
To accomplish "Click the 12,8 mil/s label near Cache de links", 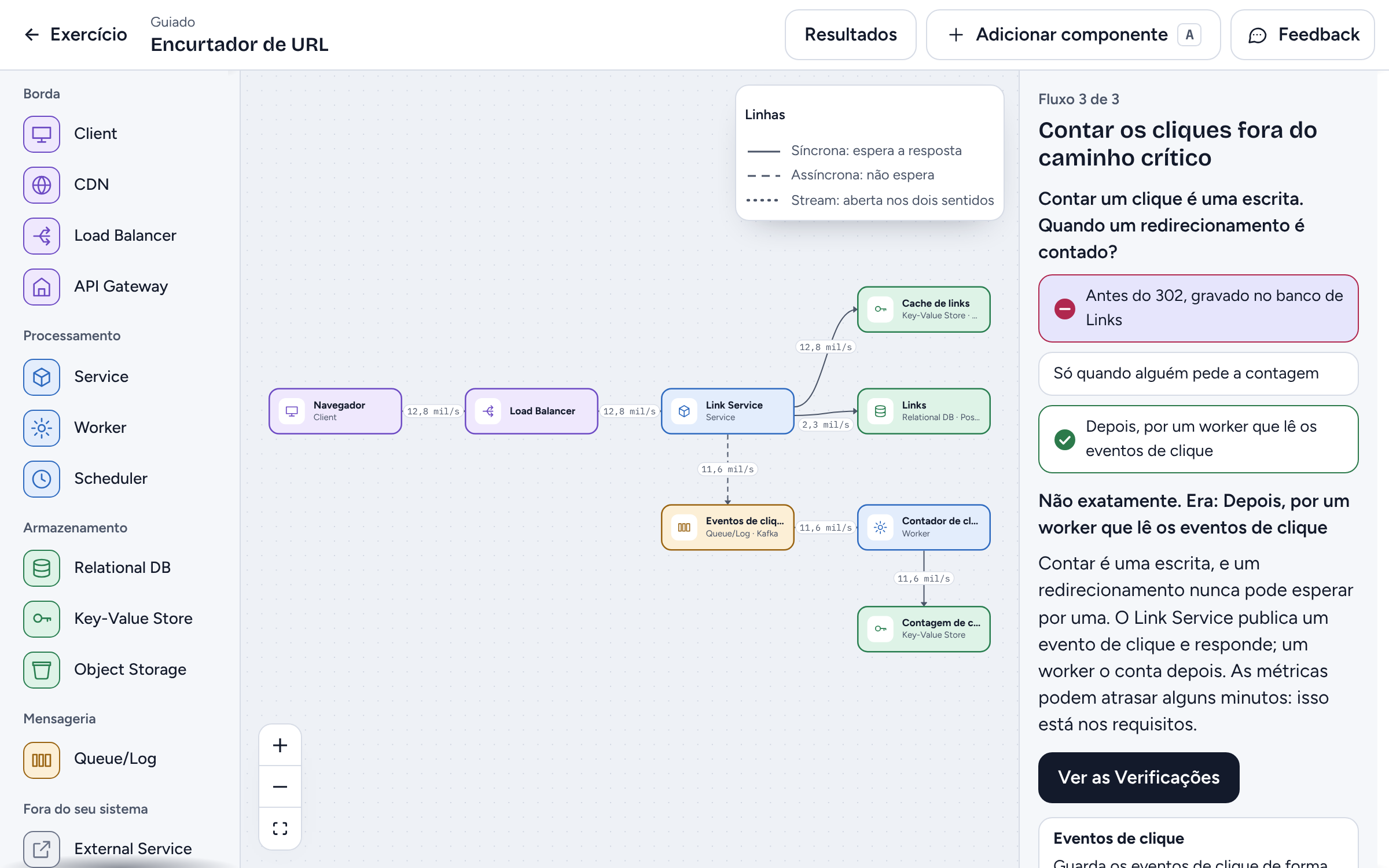I will tap(825, 347).
